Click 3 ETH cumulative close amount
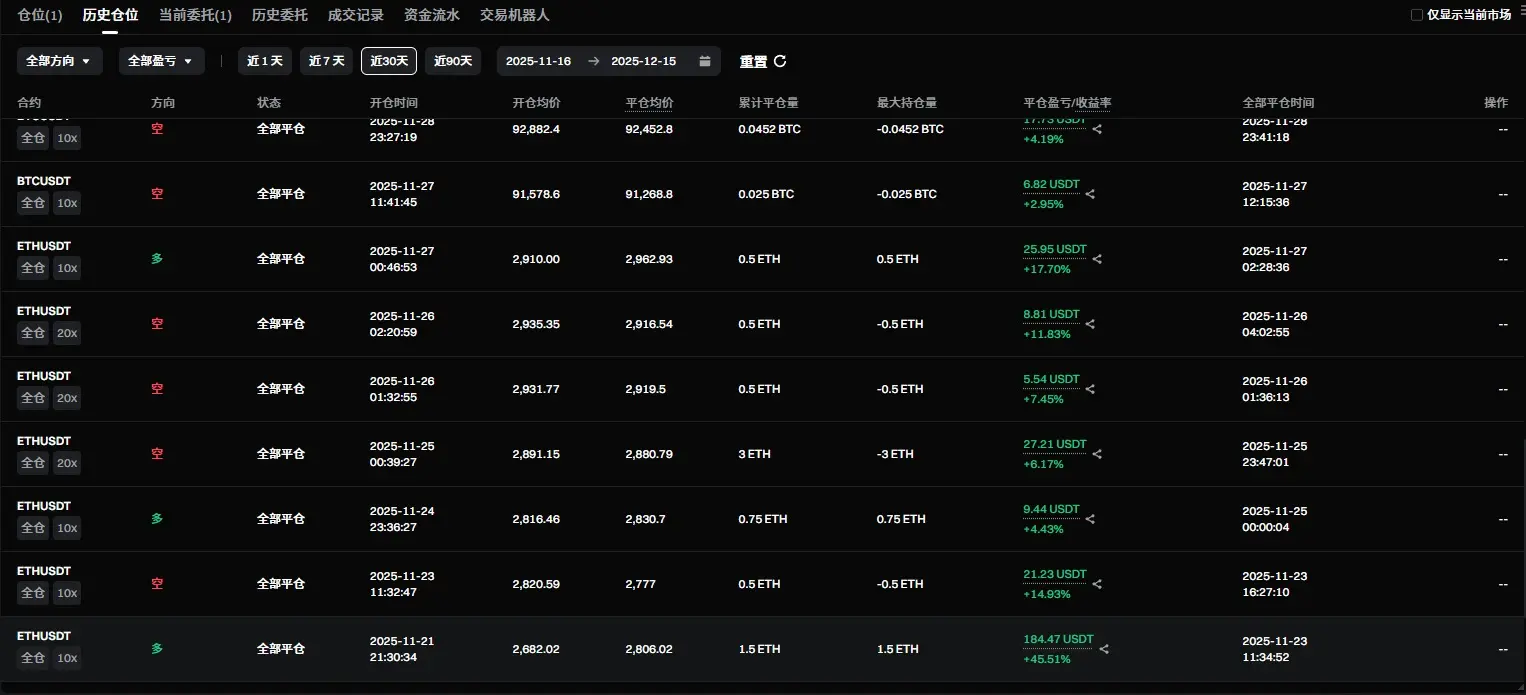Viewport: 1526px width, 695px height. [x=755, y=454]
